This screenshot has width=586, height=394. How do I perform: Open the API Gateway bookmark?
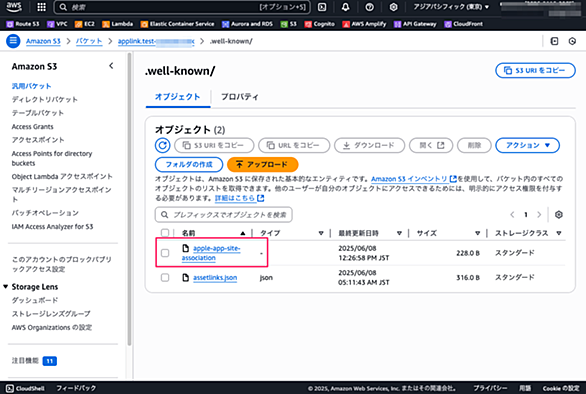point(415,24)
